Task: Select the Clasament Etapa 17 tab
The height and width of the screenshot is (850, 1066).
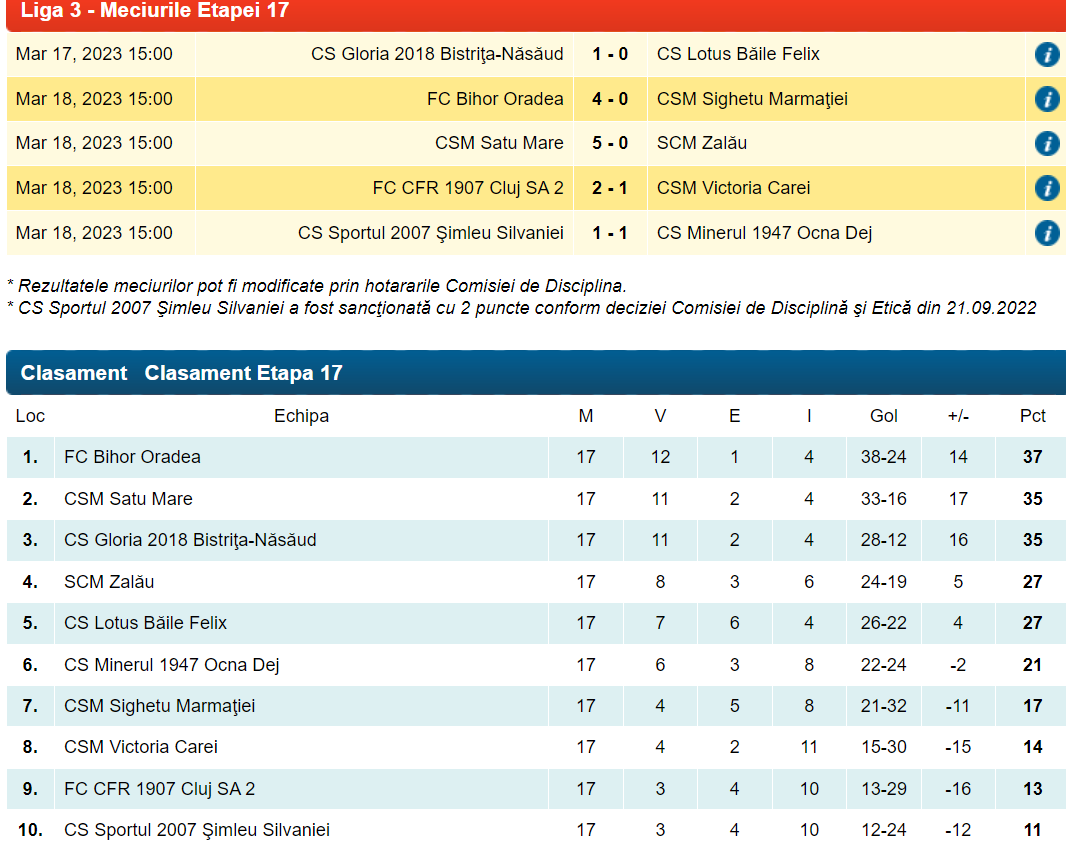Action: (x=243, y=373)
